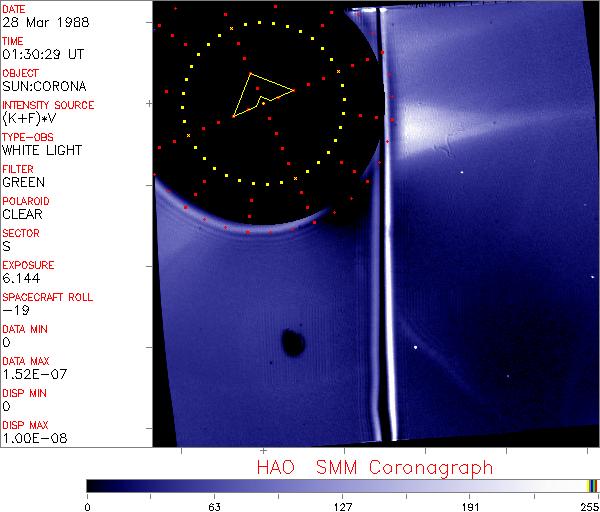Click the yellow stripe at color bar's right end
This screenshot has width=600, height=512.
point(590,486)
